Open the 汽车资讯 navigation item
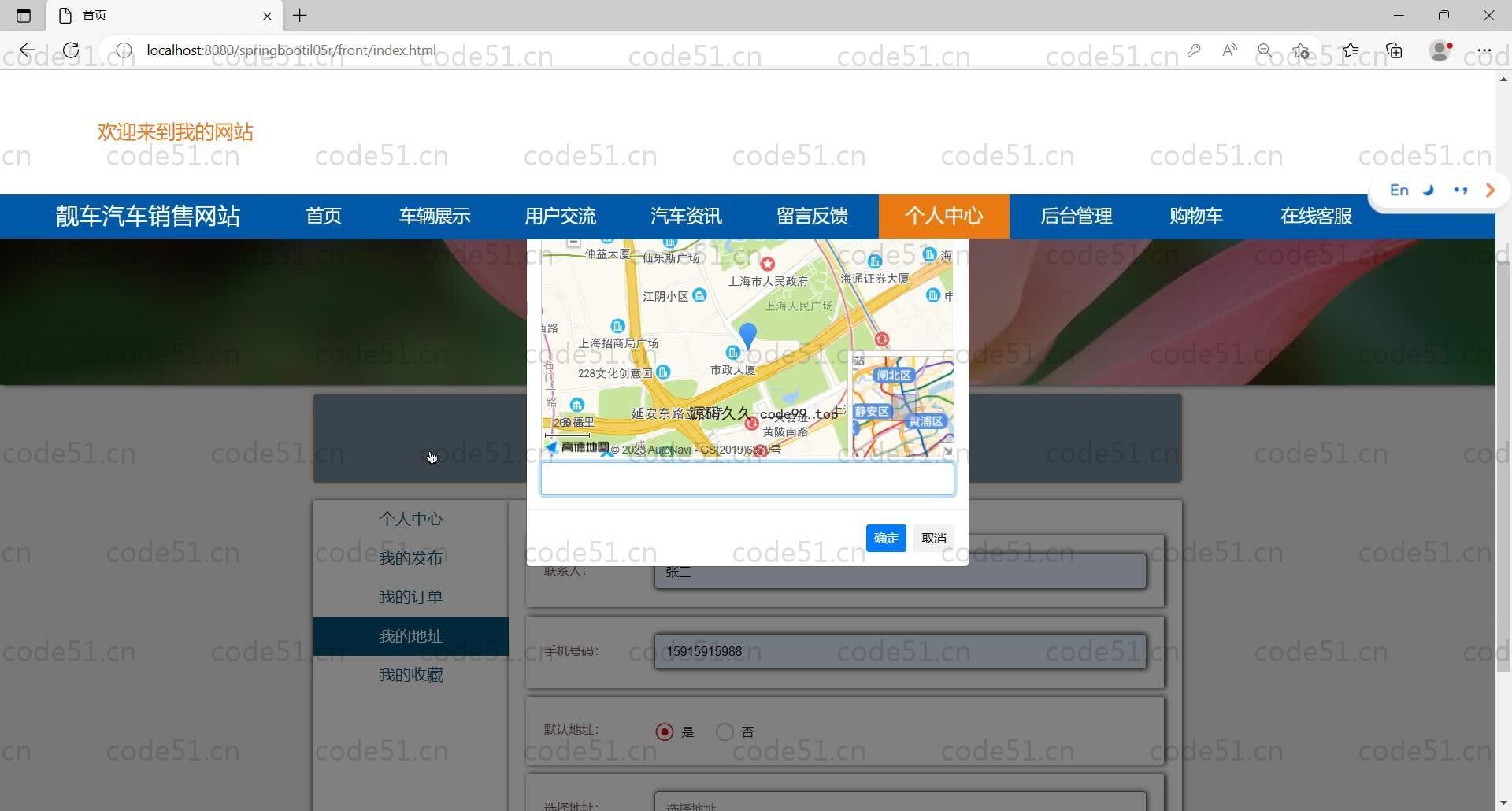Image resolution: width=1512 pixels, height=811 pixels. click(687, 217)
